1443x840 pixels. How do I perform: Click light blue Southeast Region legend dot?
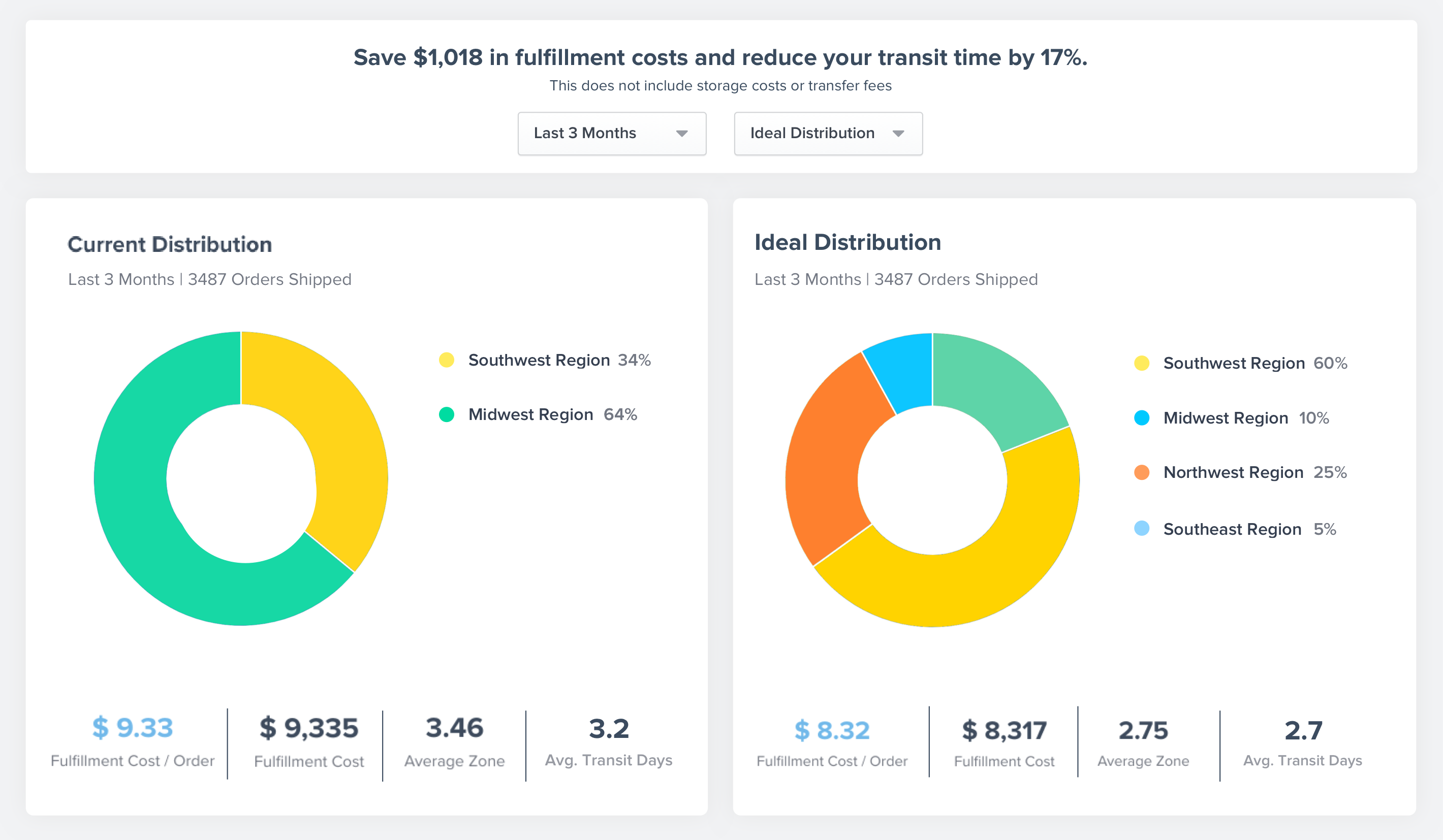tap(1141, 528)
